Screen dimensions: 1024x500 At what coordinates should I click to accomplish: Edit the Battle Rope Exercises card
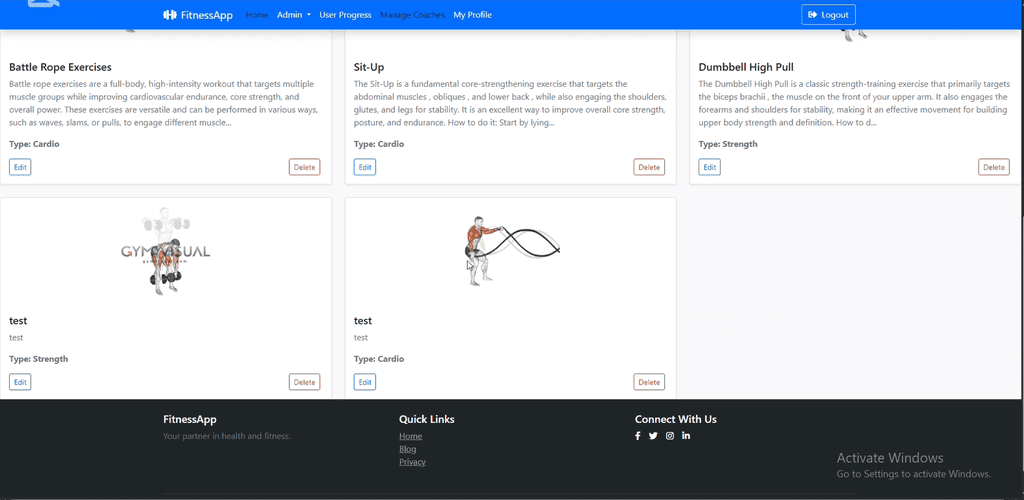(20, 167)
